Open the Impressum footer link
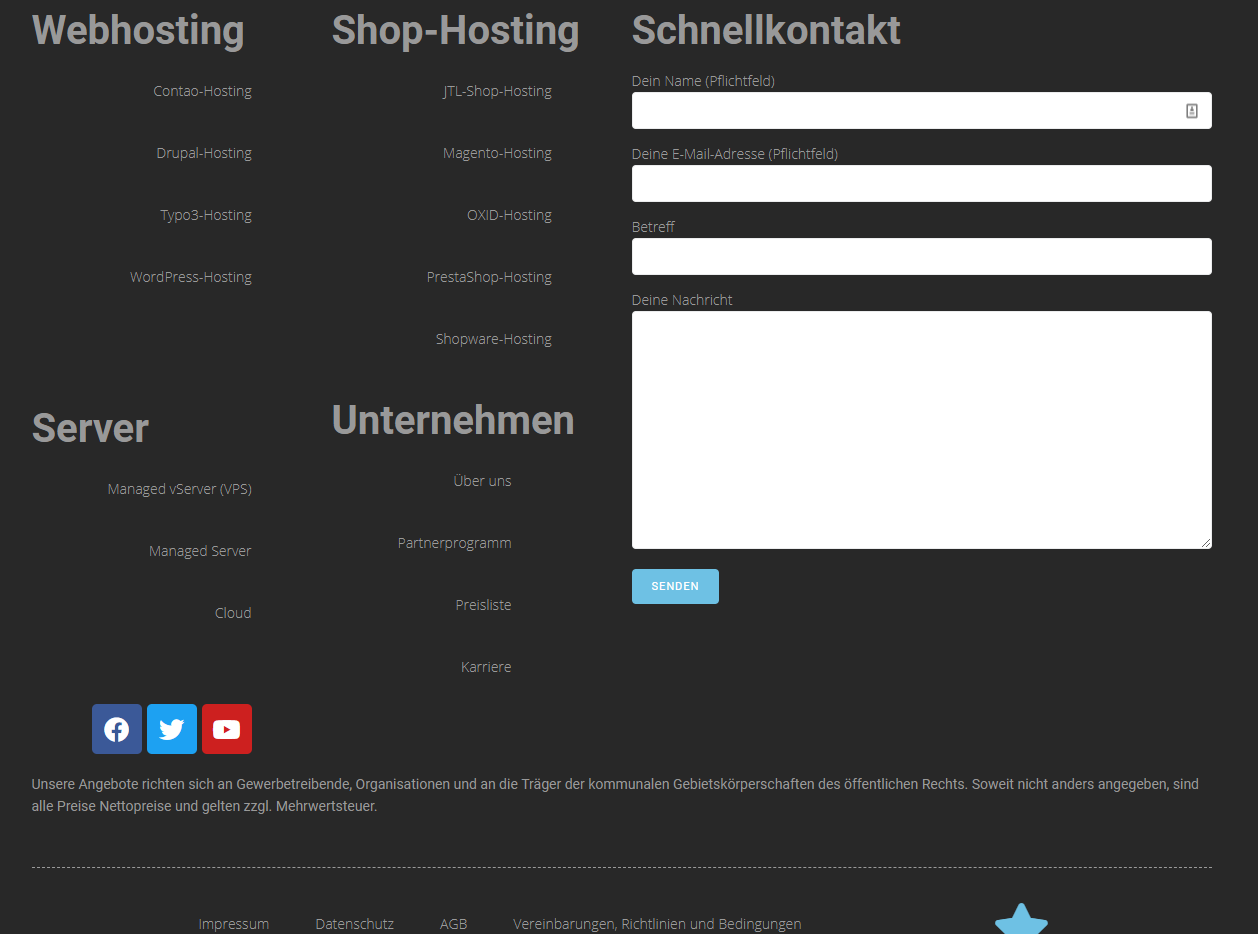 click(x=233, y=924)
